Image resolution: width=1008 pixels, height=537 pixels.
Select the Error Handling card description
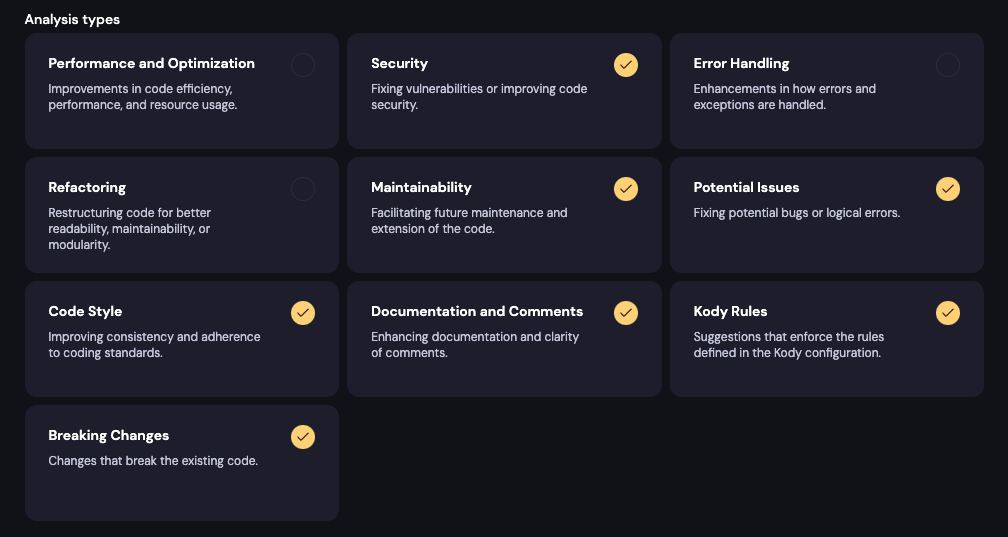click(x=784, y=96)
